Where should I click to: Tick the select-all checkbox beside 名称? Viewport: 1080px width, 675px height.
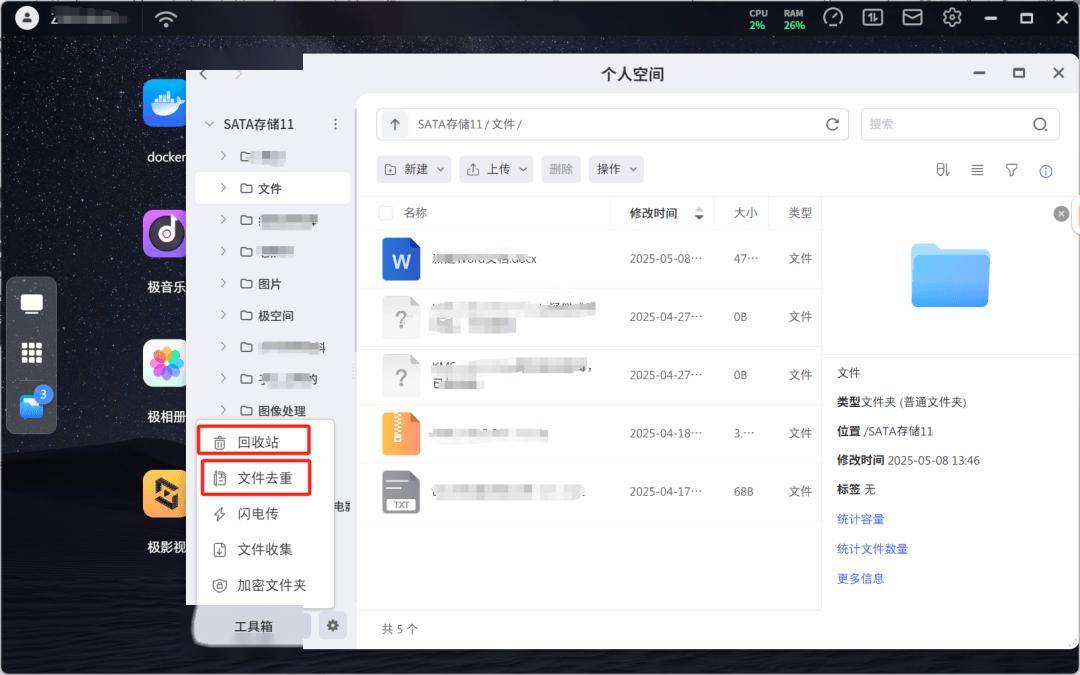coord(386,213)
